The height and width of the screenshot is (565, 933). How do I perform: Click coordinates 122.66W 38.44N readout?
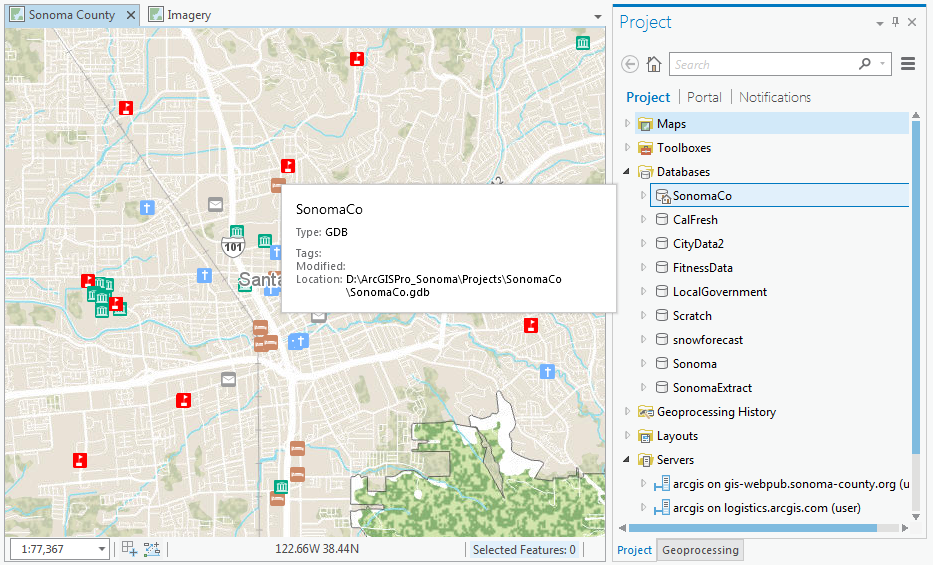(x=317, y=548)
